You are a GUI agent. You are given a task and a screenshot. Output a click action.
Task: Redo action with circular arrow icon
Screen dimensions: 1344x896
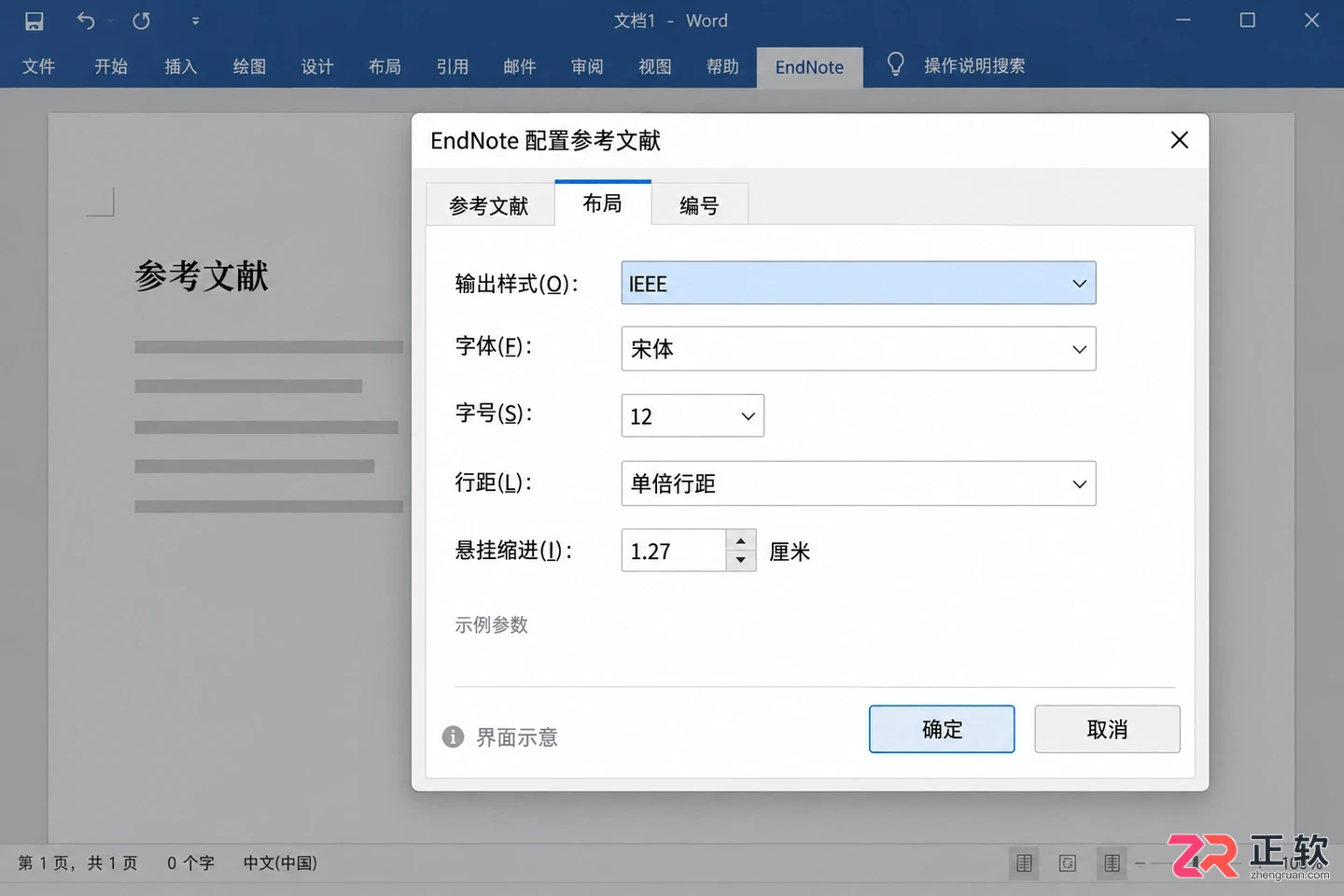click(x=141, y=21)
